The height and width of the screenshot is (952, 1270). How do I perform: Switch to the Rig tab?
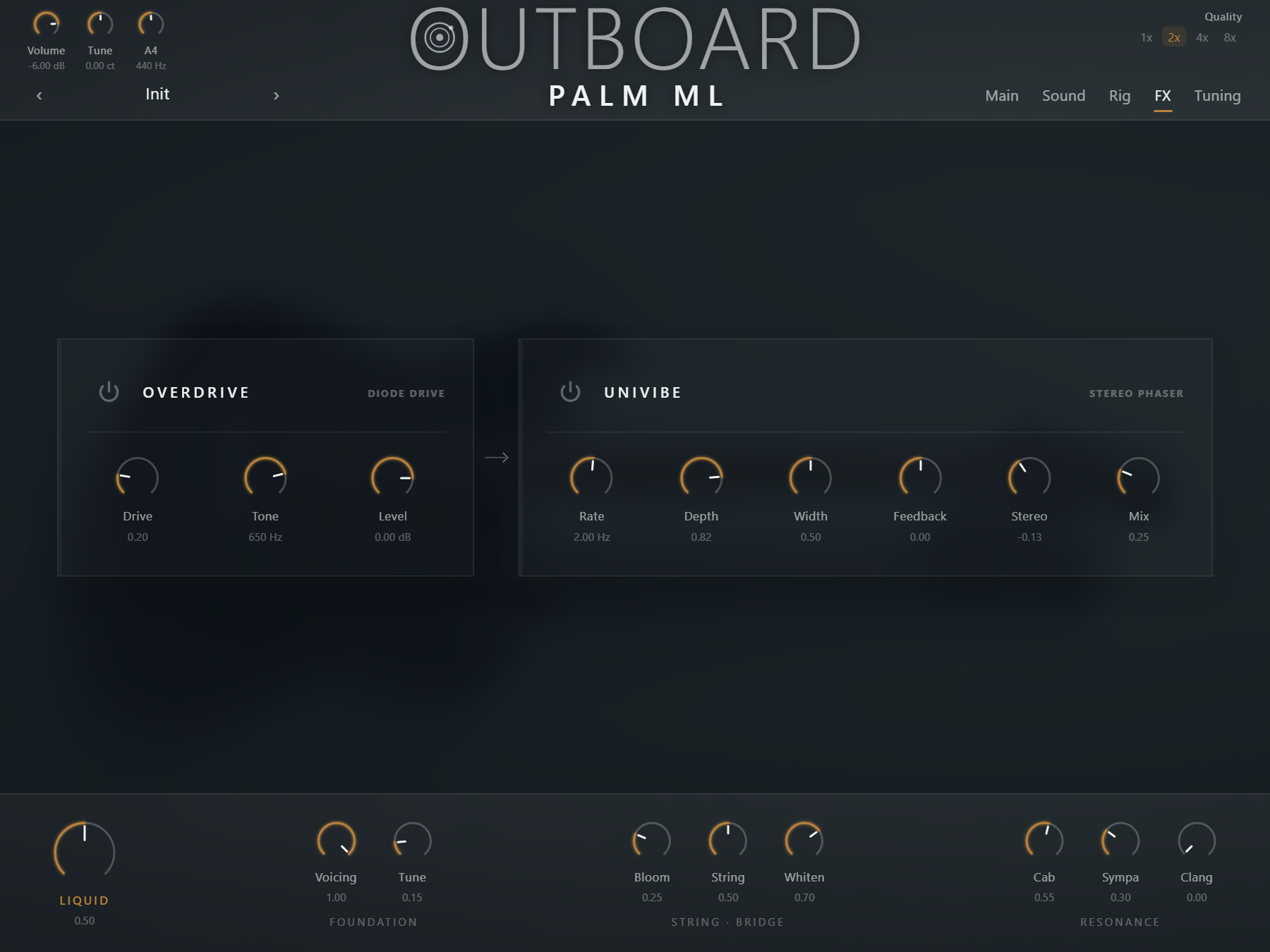coord(1120,96)
